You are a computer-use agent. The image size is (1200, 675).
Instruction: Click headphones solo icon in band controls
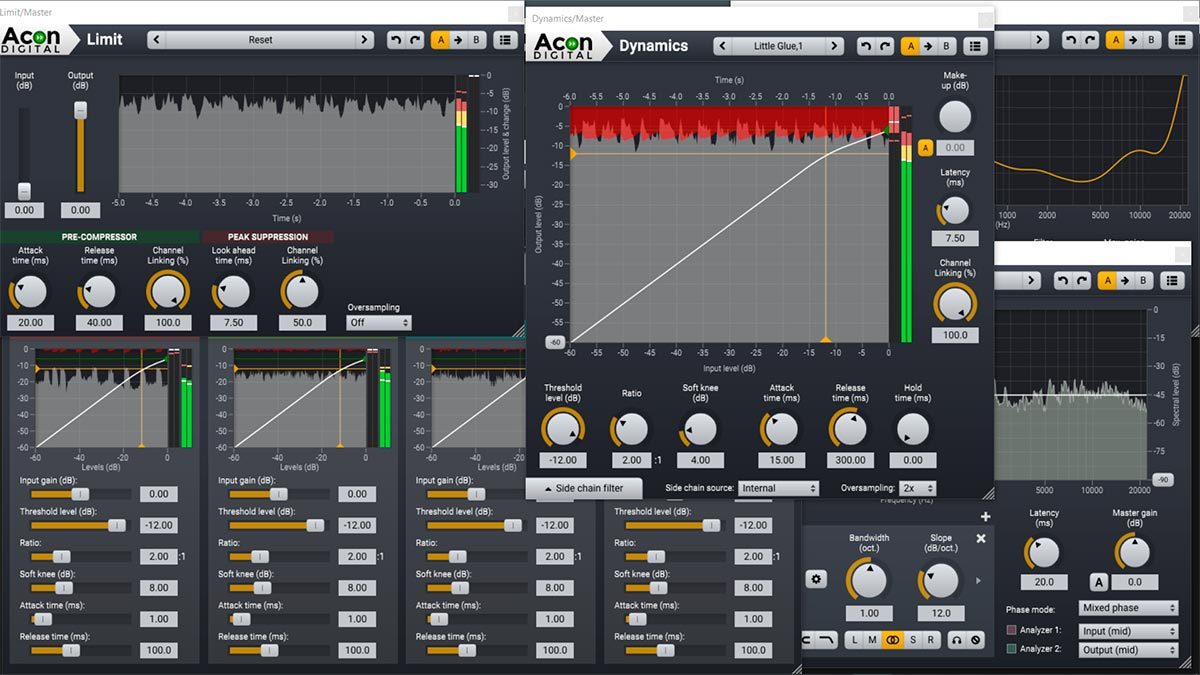(958, 639)
